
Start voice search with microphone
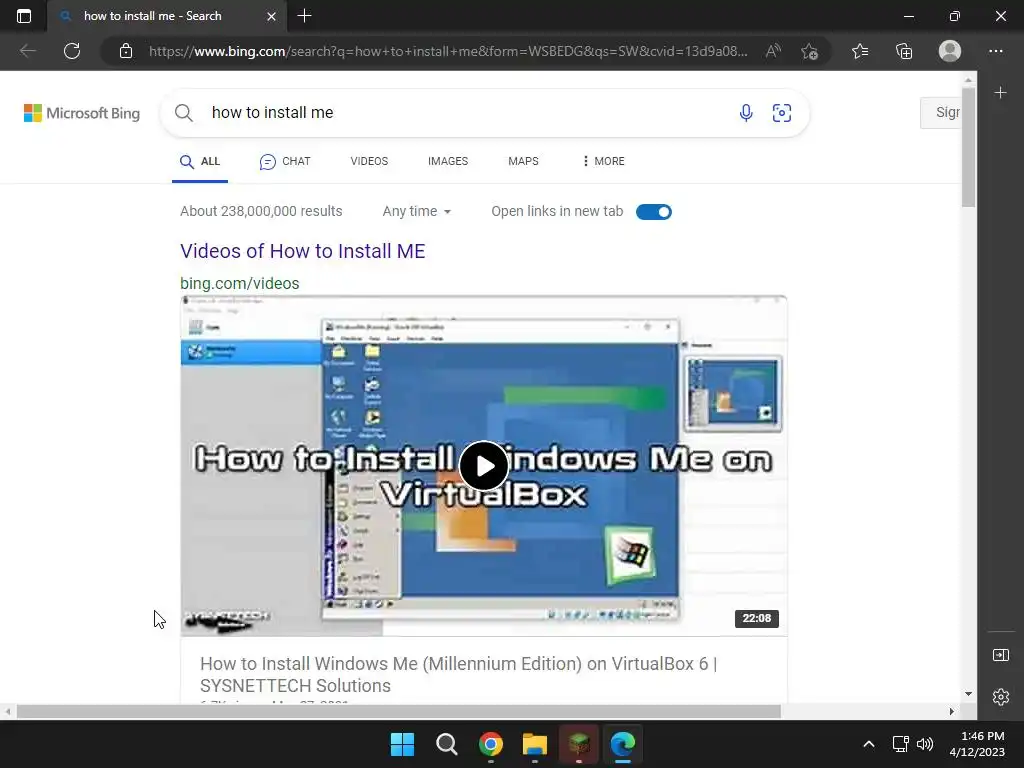point(746,113)
